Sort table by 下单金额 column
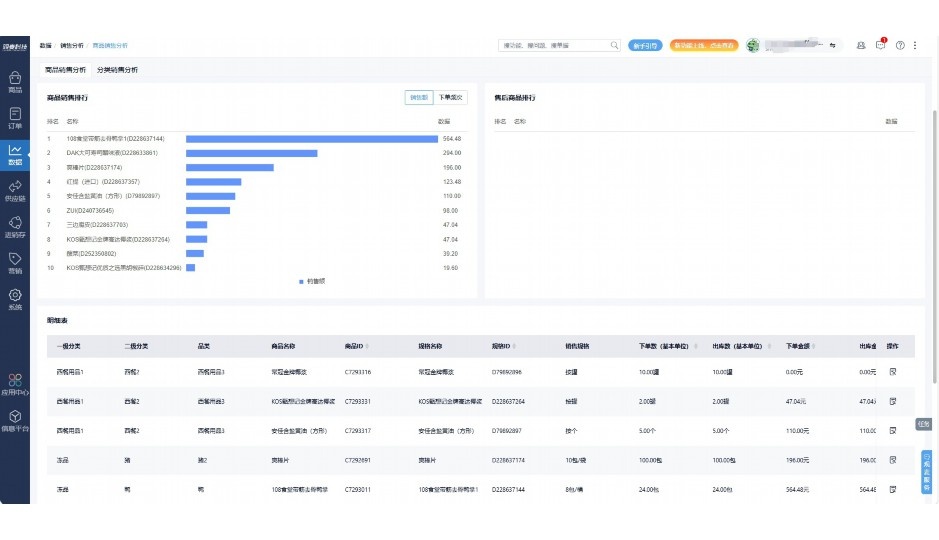Image resolution: width=939 pixels, height=540 pixels. click(798, 346)
